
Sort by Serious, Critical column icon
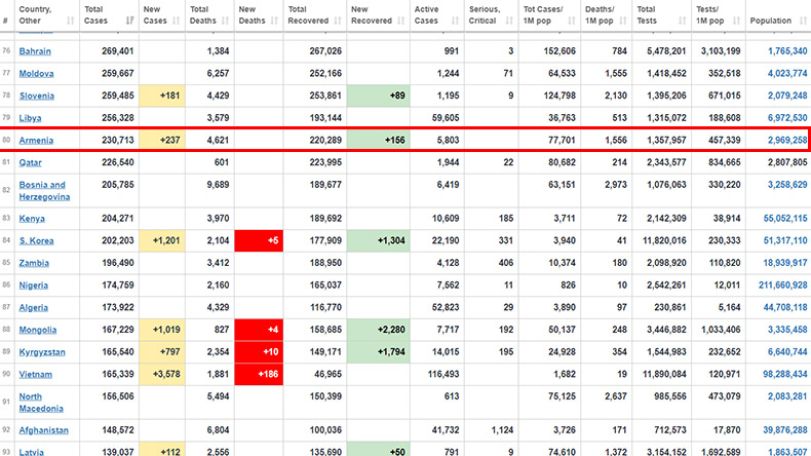(509, 21)
